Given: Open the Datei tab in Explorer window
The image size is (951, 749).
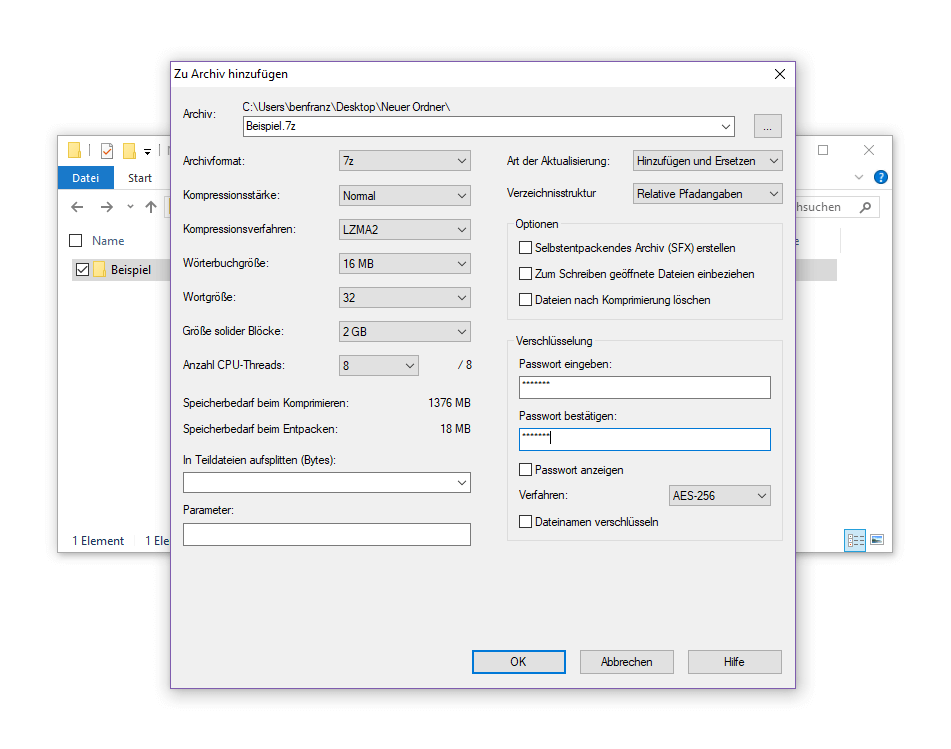Looking at the screenshot, I should coord(86,178).
